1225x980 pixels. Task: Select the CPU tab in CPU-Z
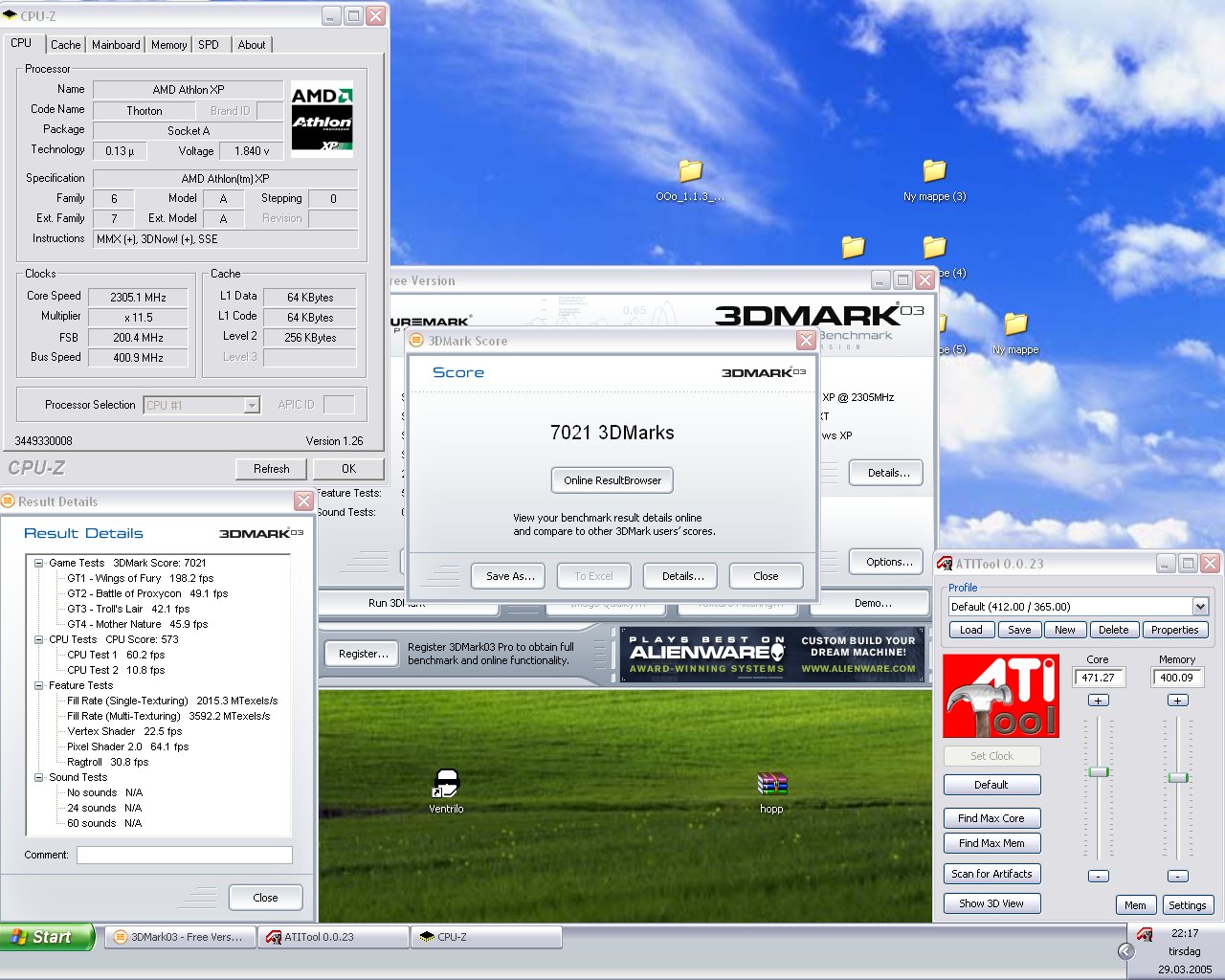[x=22, y=43]
